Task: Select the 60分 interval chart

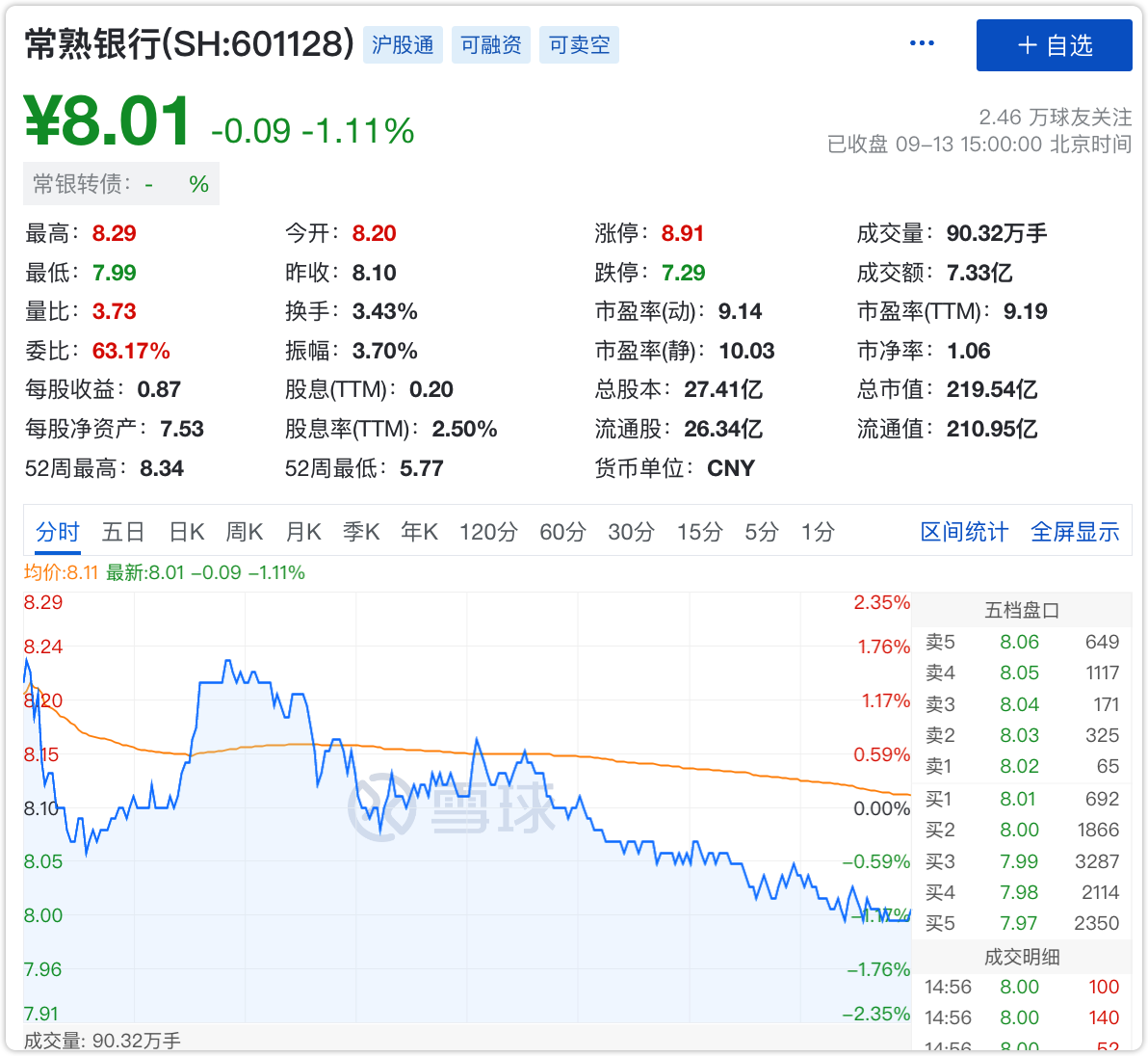Action: pos(562,532)
